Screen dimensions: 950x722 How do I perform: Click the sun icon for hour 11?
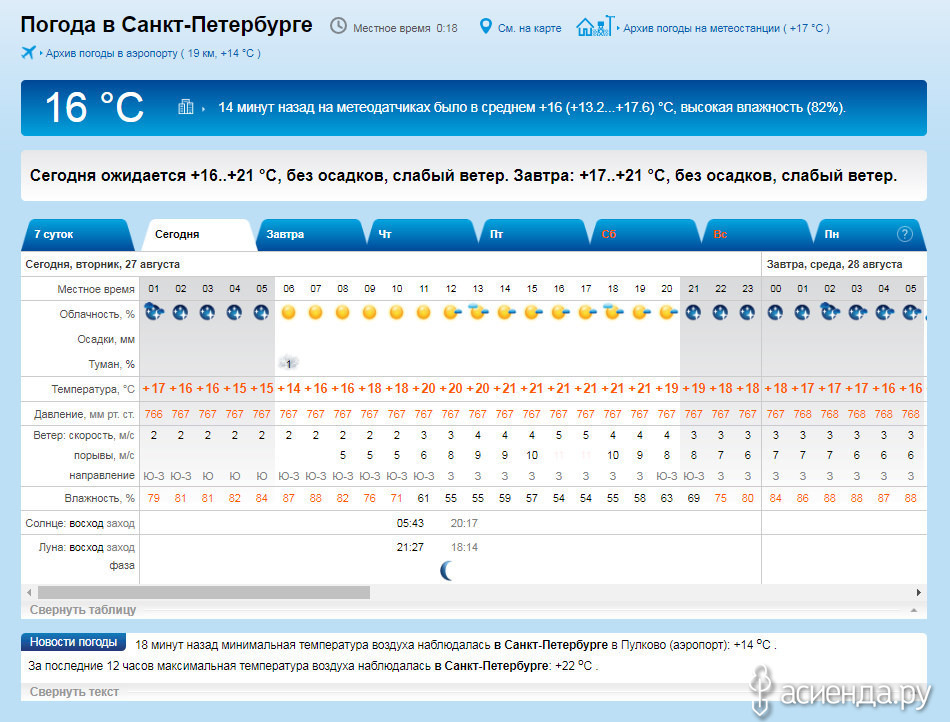(424, 313)
